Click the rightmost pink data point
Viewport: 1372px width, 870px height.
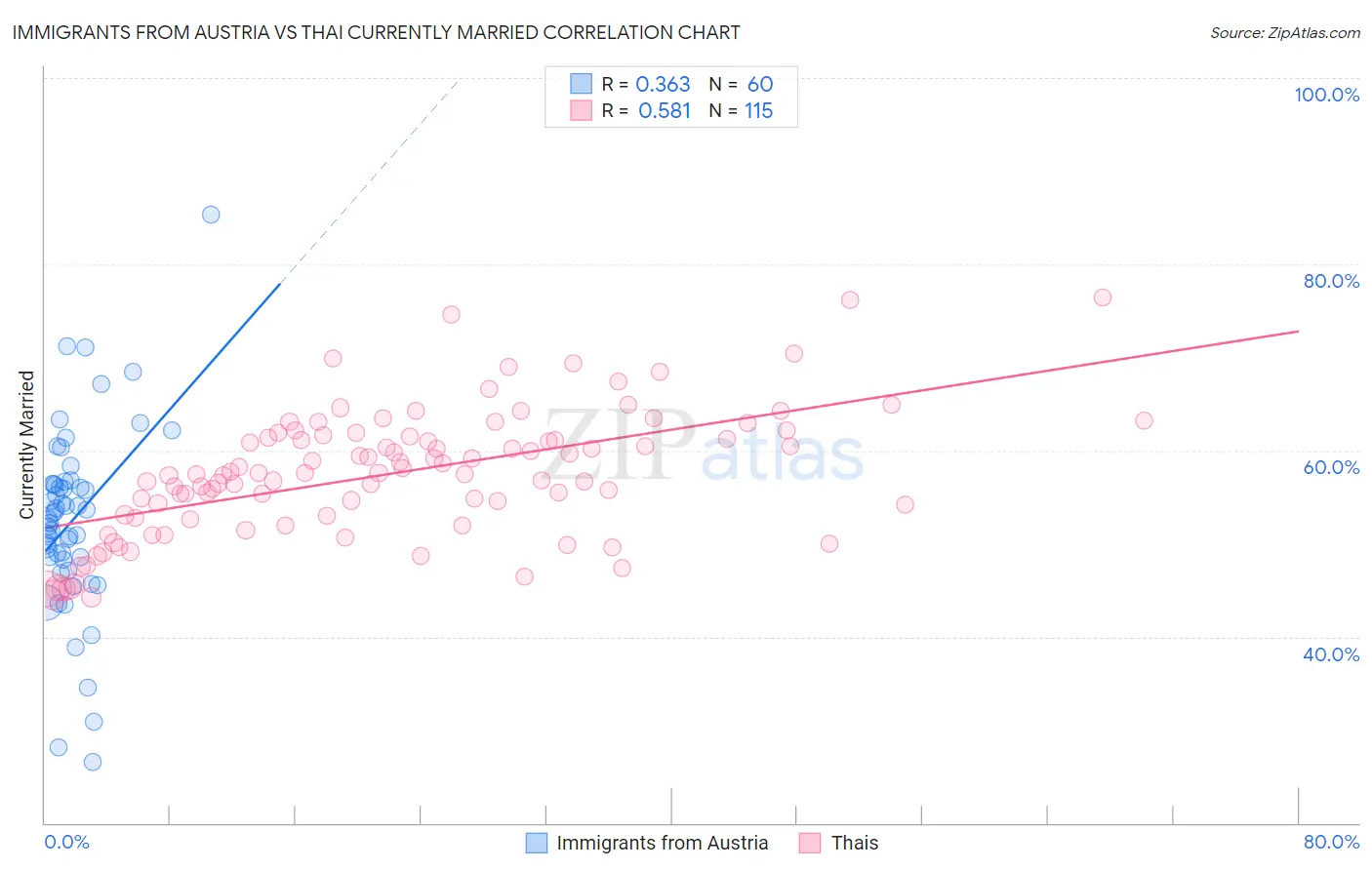pyautogui.click(x=1144, y=420)
